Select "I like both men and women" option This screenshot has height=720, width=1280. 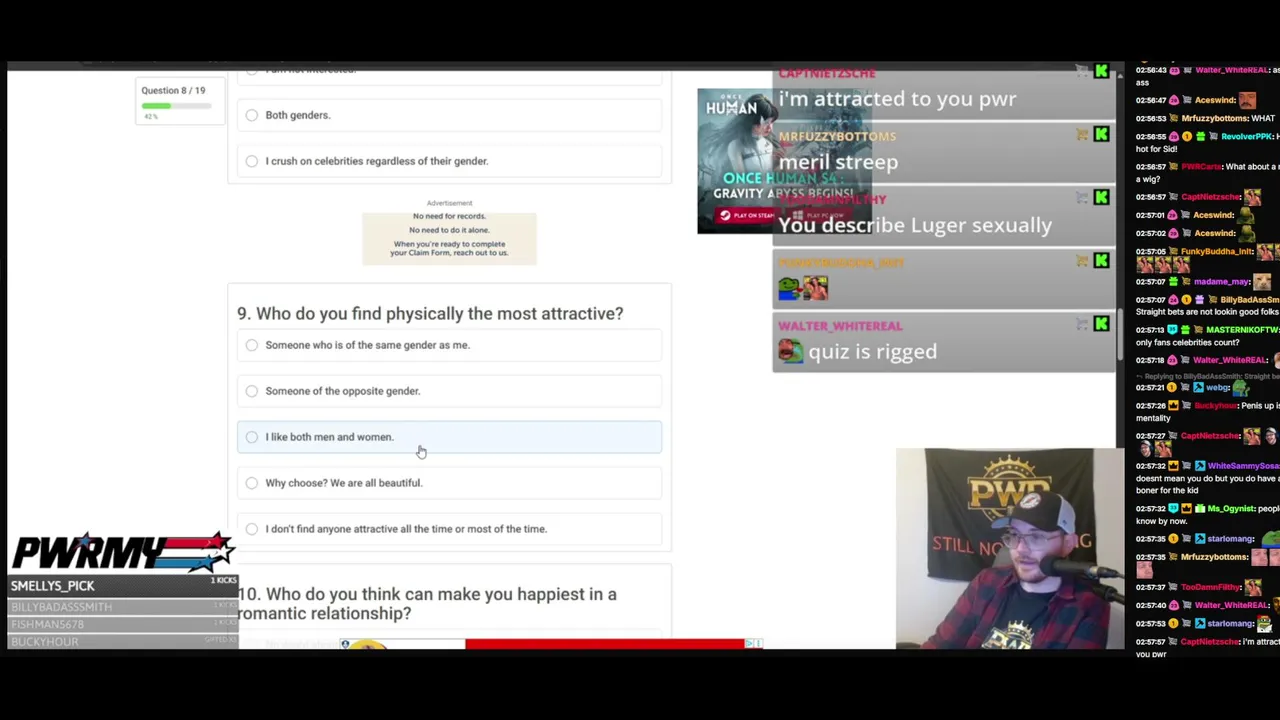449,437
